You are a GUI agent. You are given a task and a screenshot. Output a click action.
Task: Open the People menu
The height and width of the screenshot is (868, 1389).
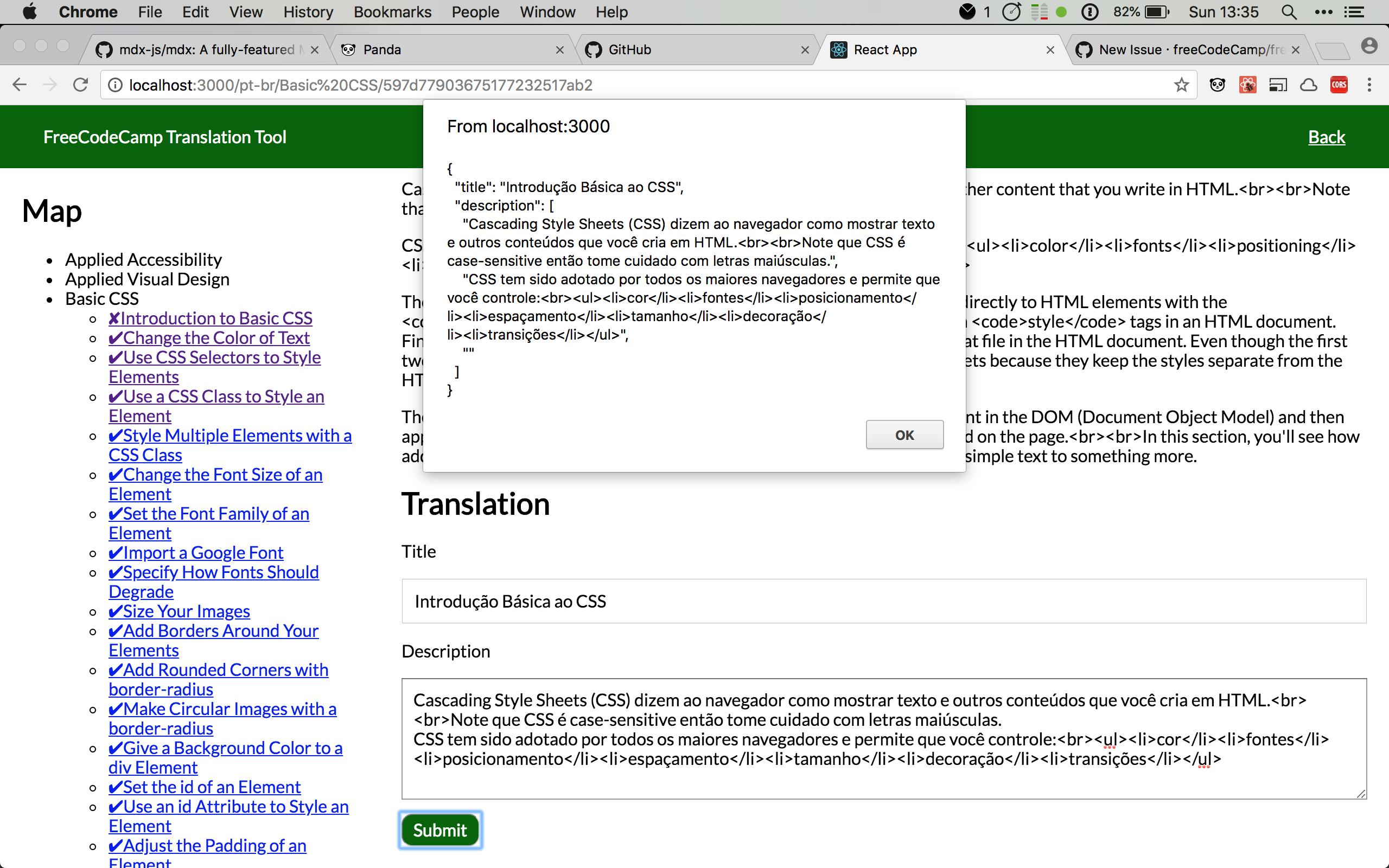(x=475, y=11)
